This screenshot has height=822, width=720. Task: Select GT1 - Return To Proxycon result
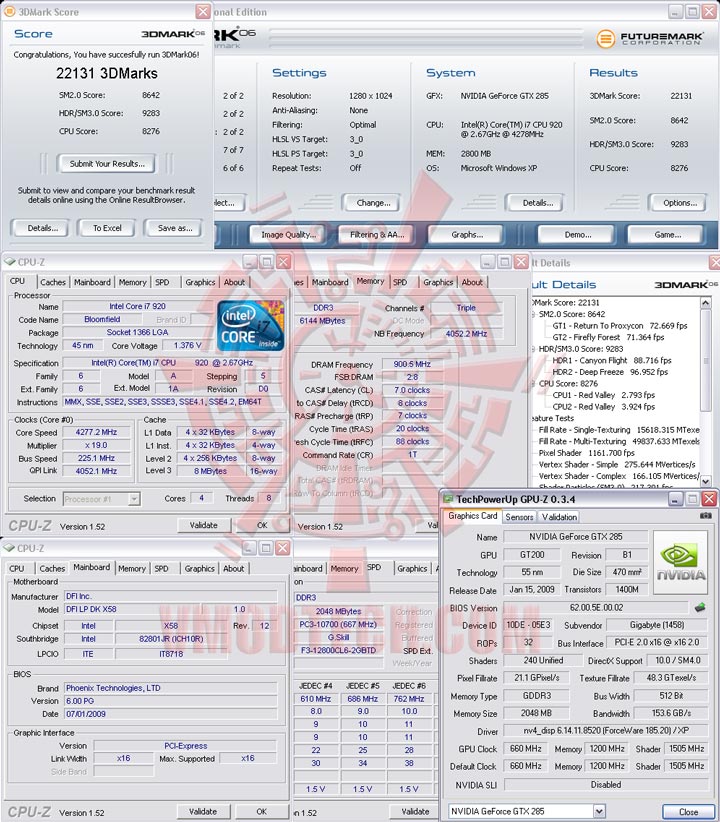pyautogui.click(x=619, y=326)
